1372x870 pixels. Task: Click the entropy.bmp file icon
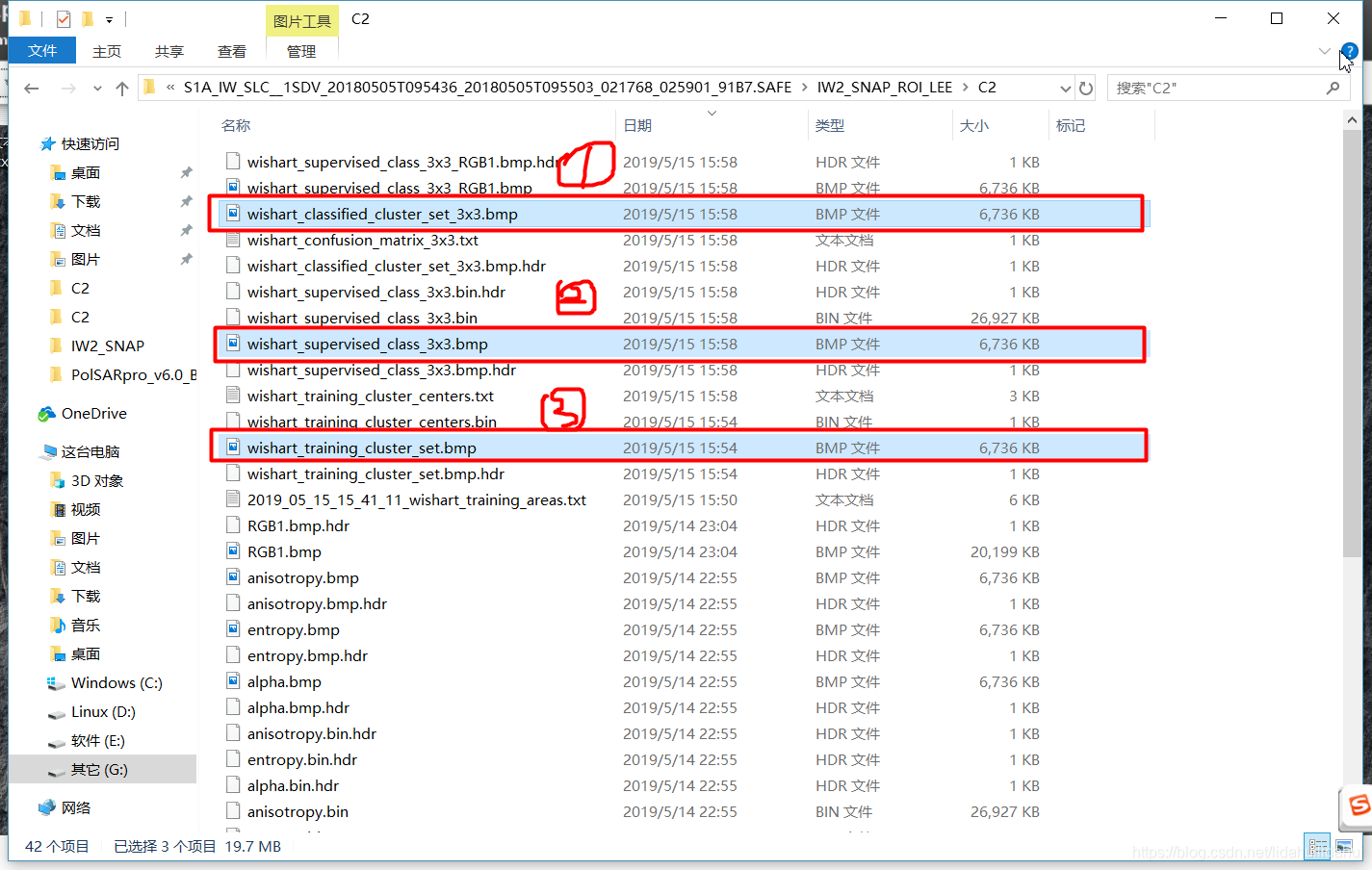(233, 629)
